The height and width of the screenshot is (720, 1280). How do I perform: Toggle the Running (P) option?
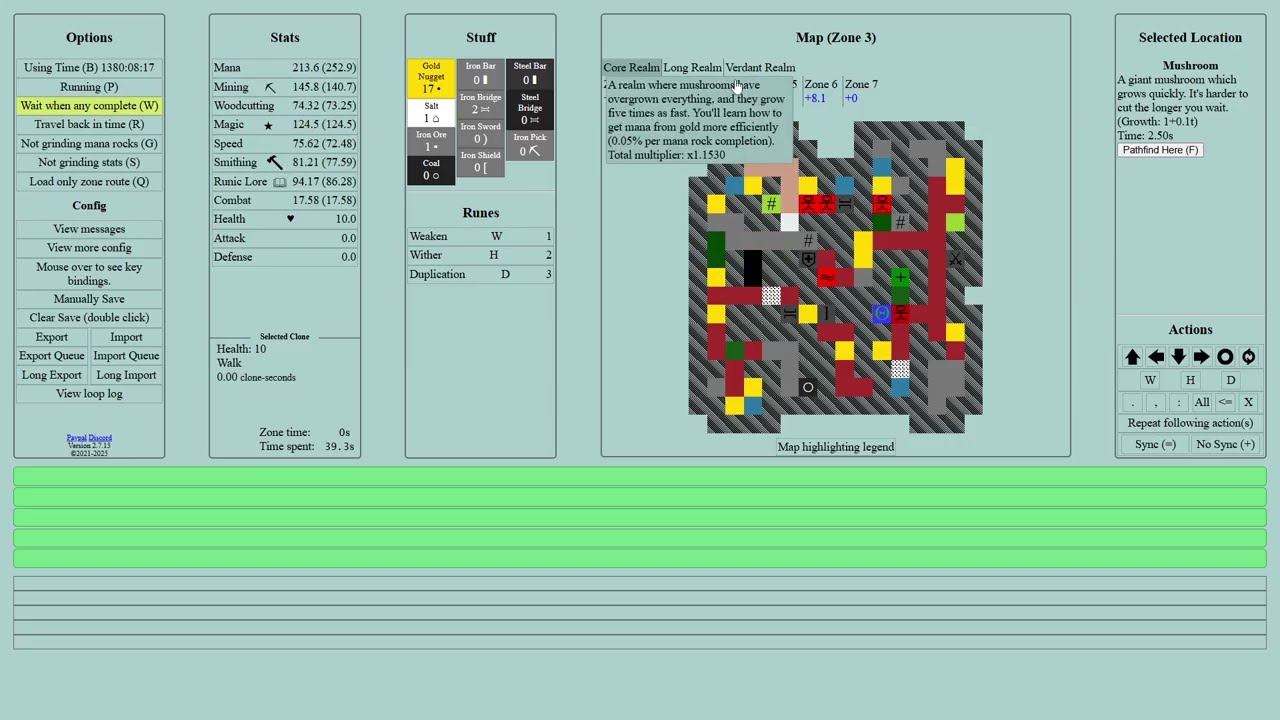pyautogui.click(x=89, y=87)
